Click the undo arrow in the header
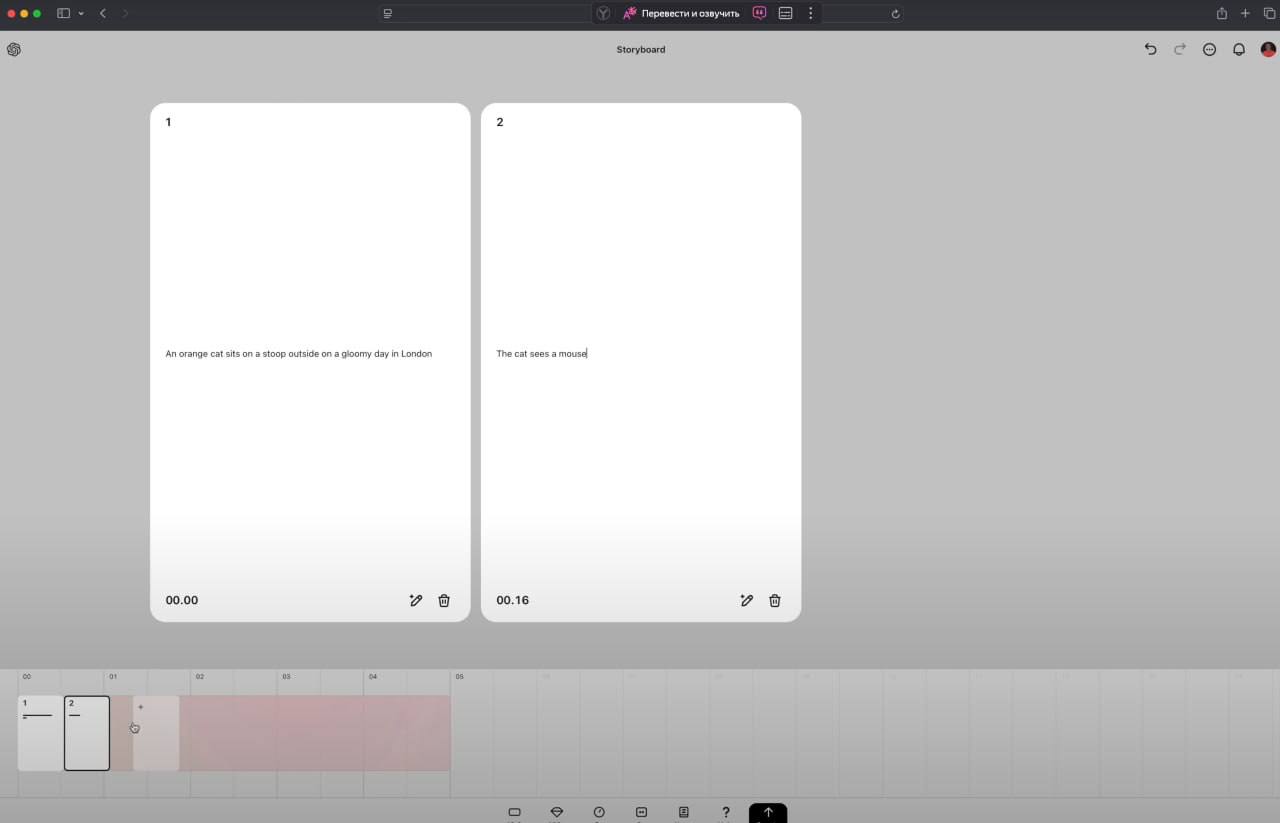 click(1150, 49)
